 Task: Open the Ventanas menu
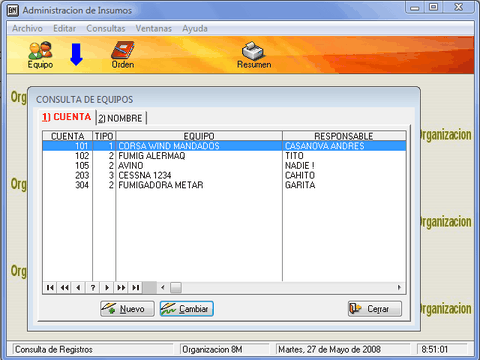(x=153, y=29)
